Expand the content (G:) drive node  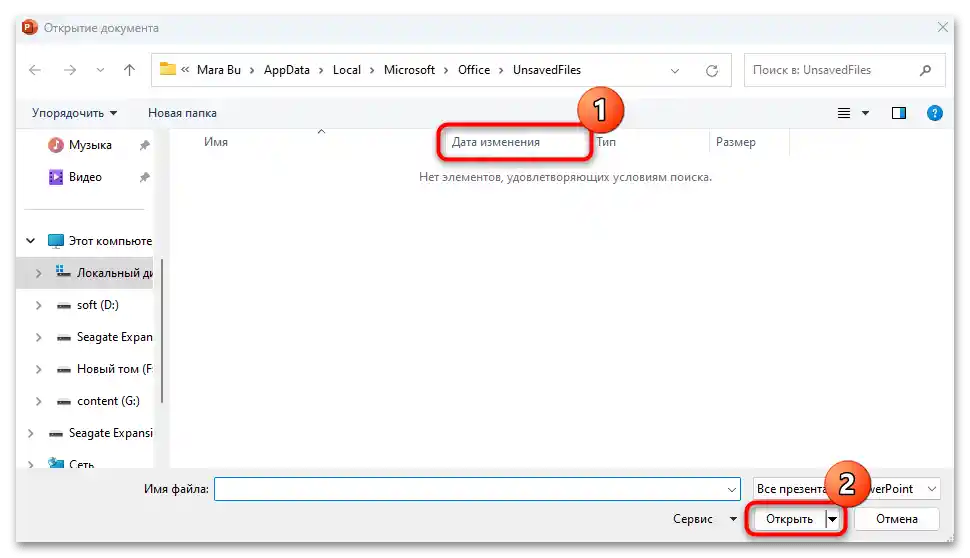click(38, 401)
